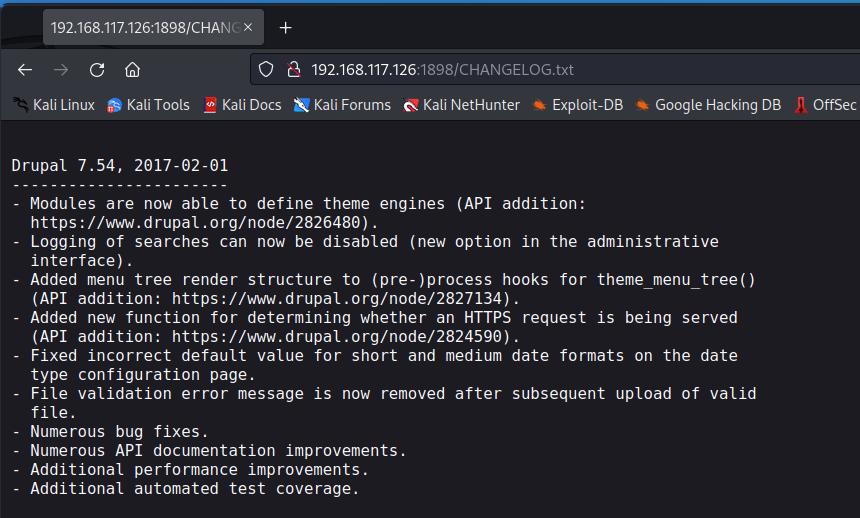Close the 192.168.117.126 CHANGELOG tab
The height and width of the screenshot is (518, 860).
(248, 27)
